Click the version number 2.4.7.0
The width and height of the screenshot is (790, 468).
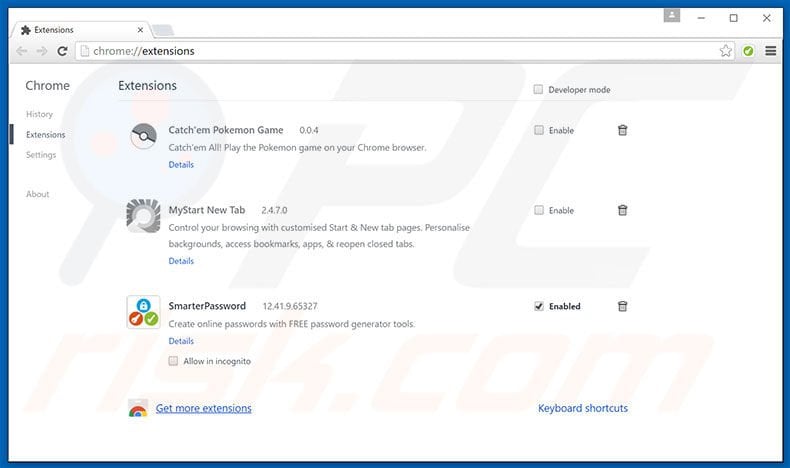(x=274, y=210)
